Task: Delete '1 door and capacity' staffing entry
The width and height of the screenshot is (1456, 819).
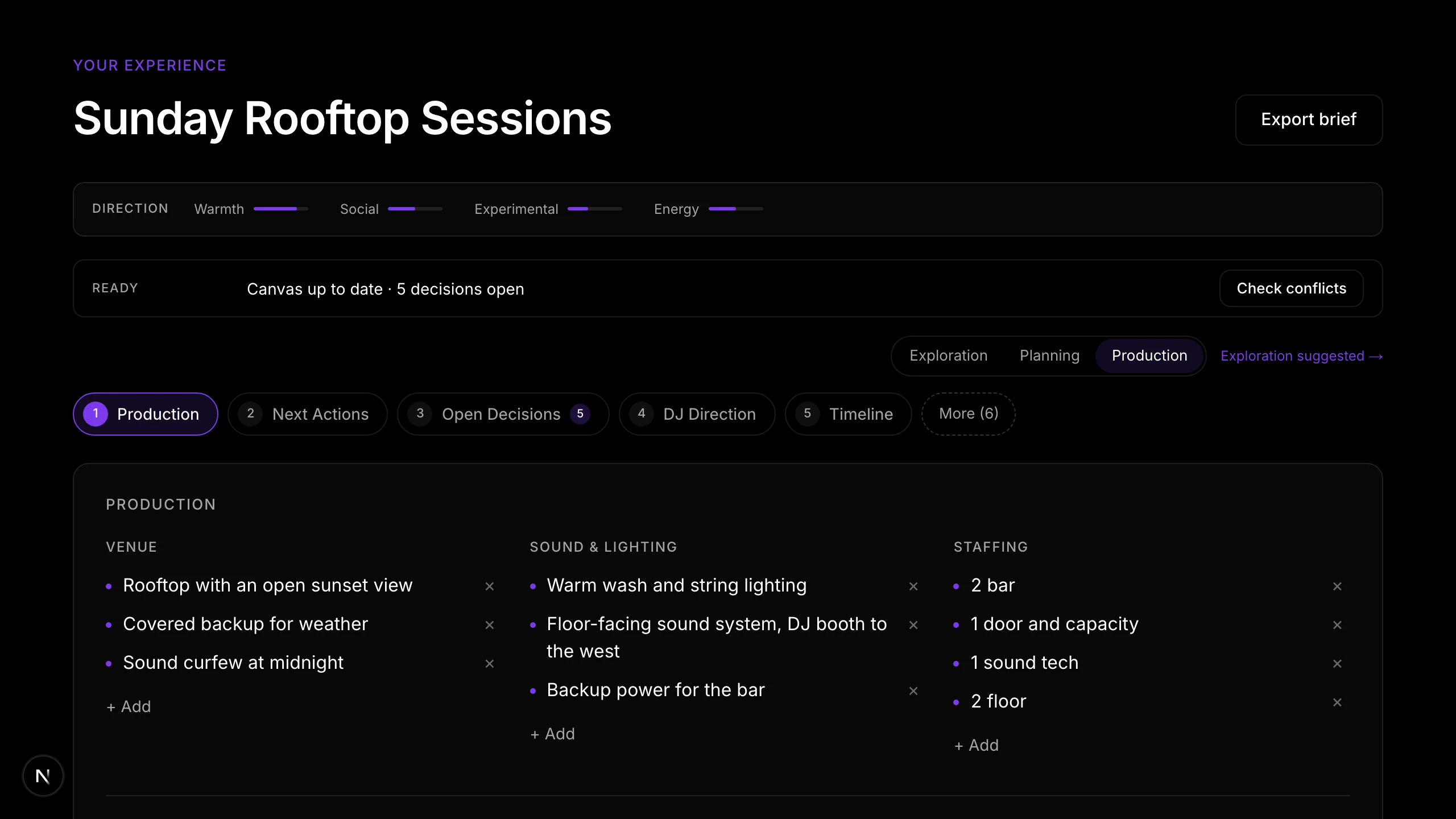Action: (x=1337, y=624)
